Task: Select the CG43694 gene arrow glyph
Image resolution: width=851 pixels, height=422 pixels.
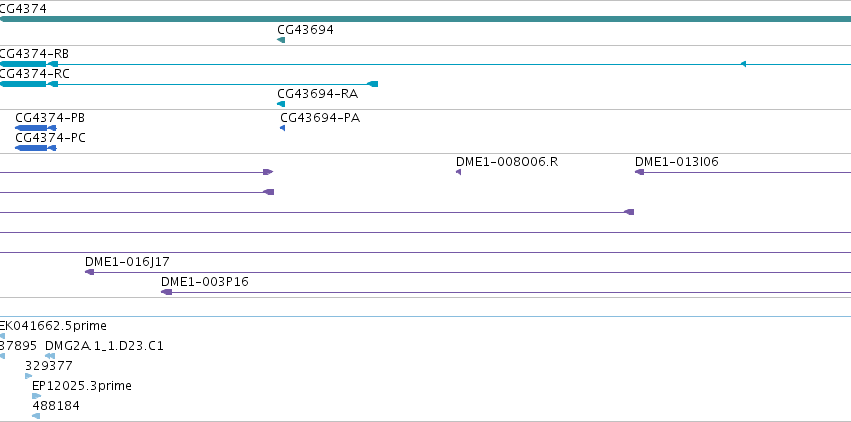Action: 281,40
